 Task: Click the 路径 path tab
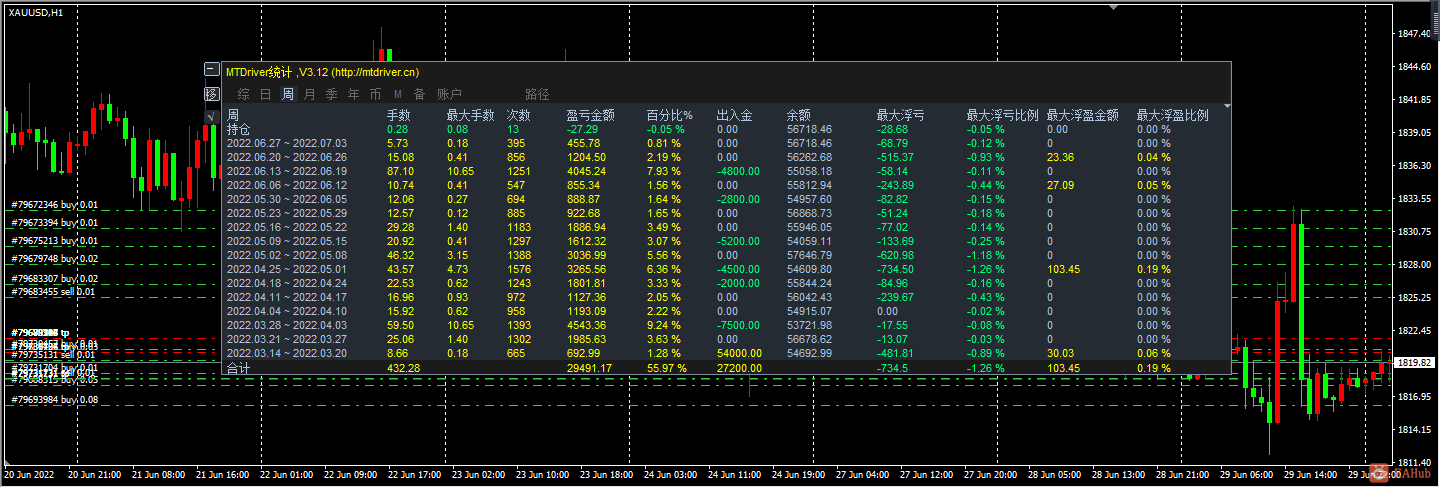(x=538, y=94)
